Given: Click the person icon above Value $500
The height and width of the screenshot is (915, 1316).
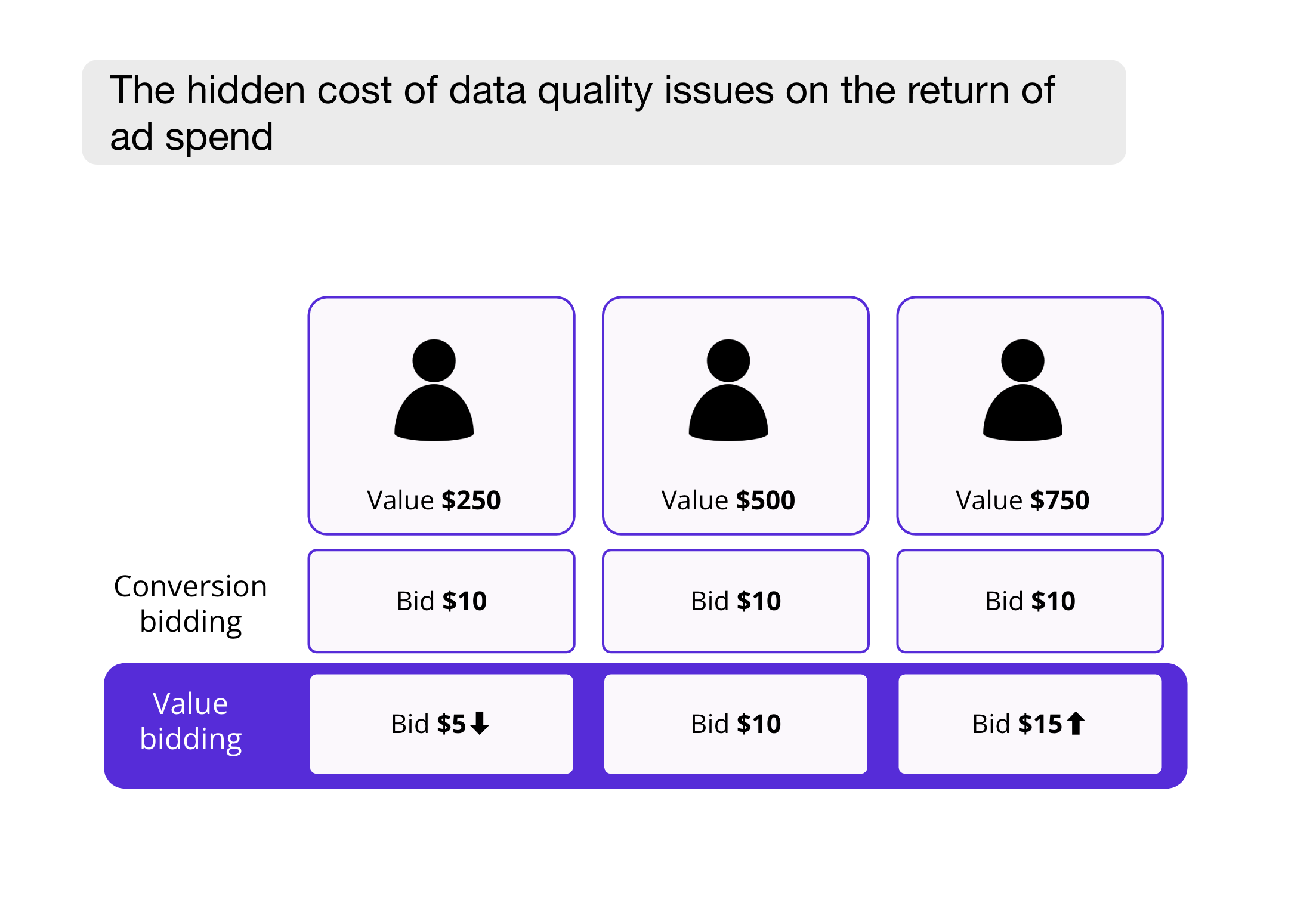Looking at the screenshot, I should (x=728, y=390).
